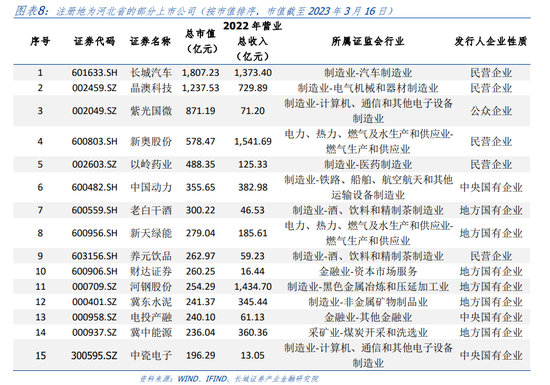Click the 金融业-资本市场服务 industry cell
Image resolution: width=550 pixels, height=385 pixels.
point(368,271)
